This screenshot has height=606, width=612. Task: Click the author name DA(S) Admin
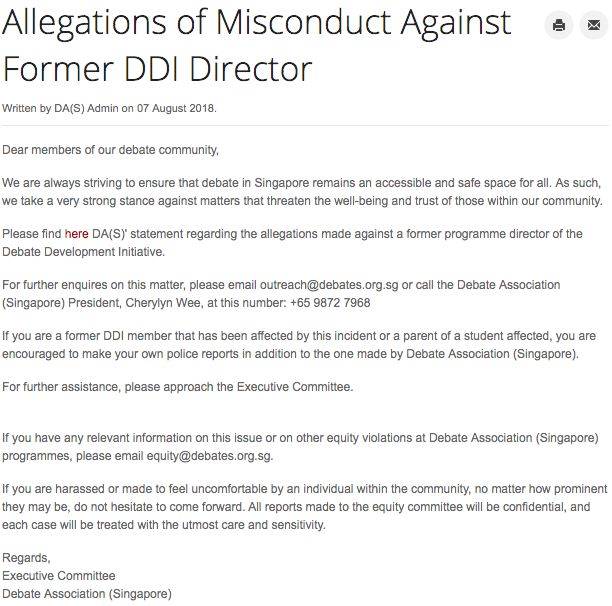pyautogui.click(x=87, y=108)
